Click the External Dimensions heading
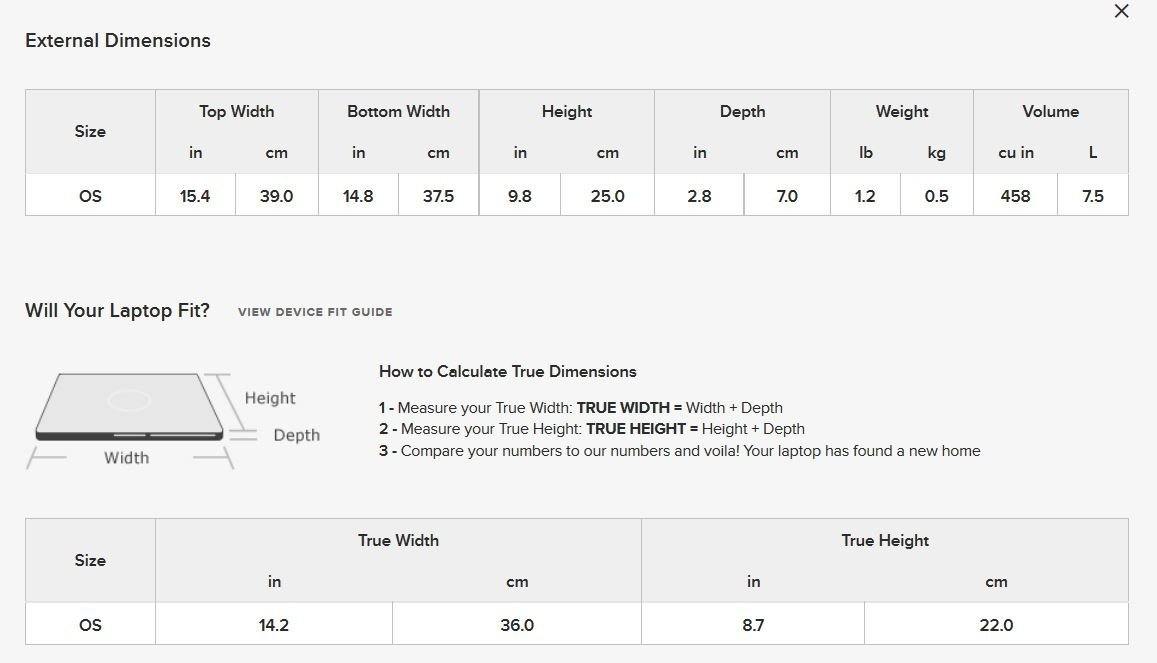The width and height of the screenshot is (1157, 663). (x=118, y=41)
